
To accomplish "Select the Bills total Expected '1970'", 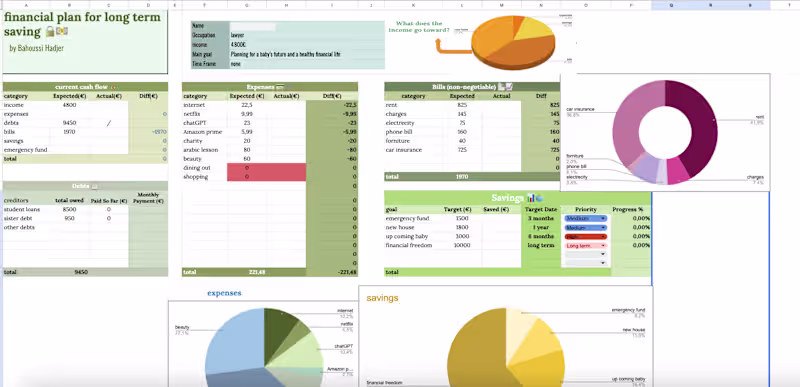I will 462,177.
